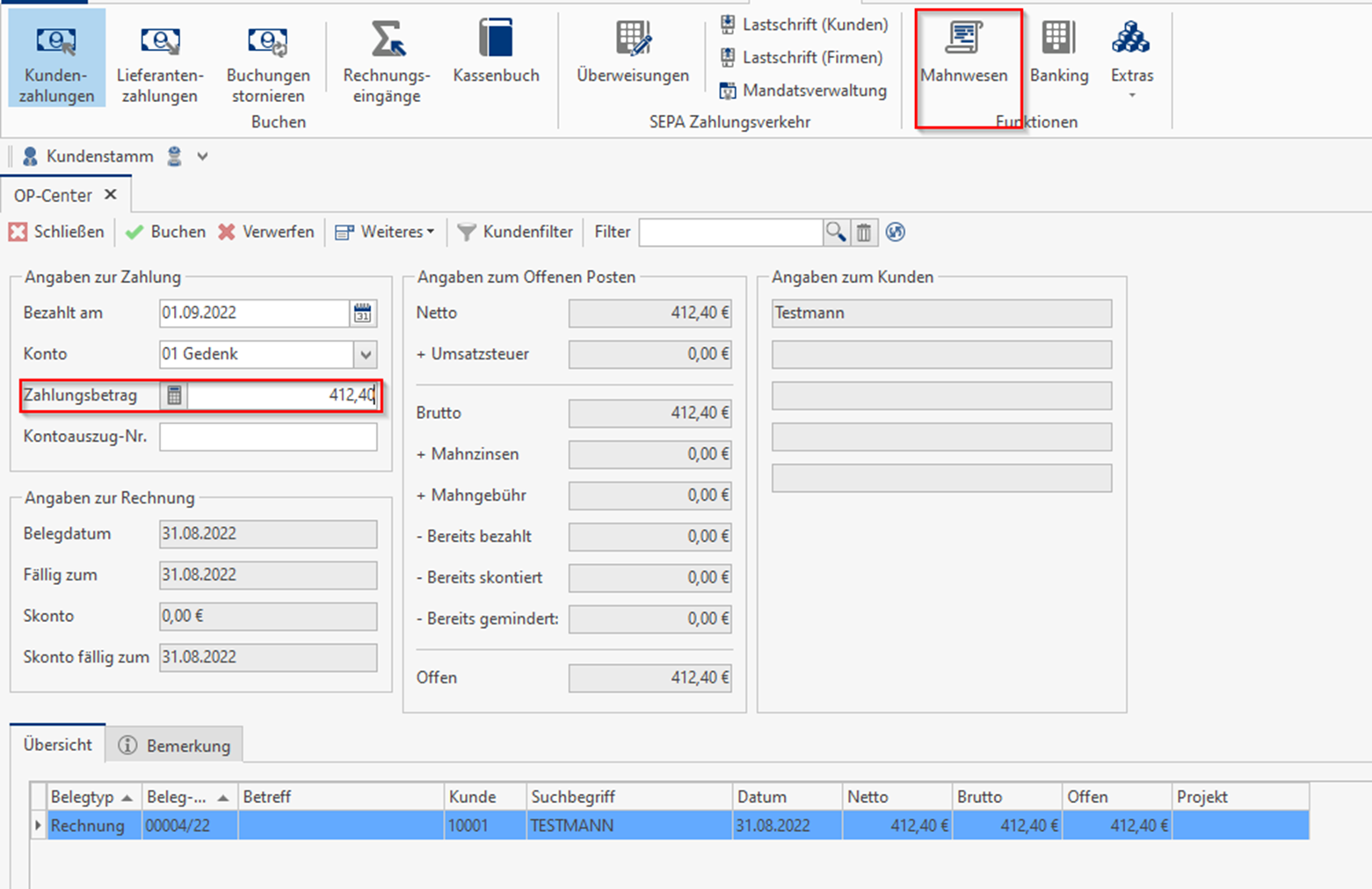The height and width of the screenshot is (889, 1372).
Task: Click into the Kontoauszug-Nr. field
Action: [x=268, y=437]
